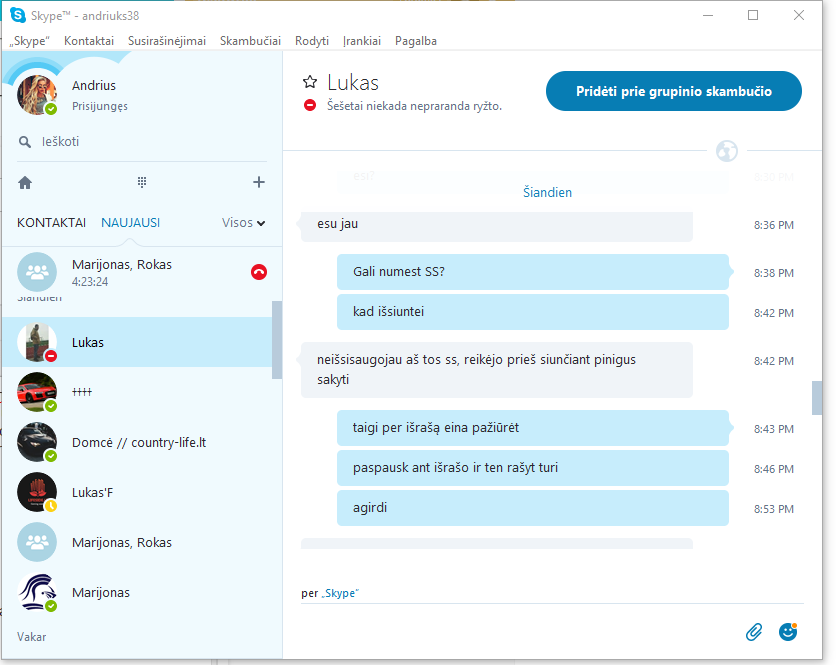
Task: Switch to the NAUJAUSI tab
Action: 131,223
